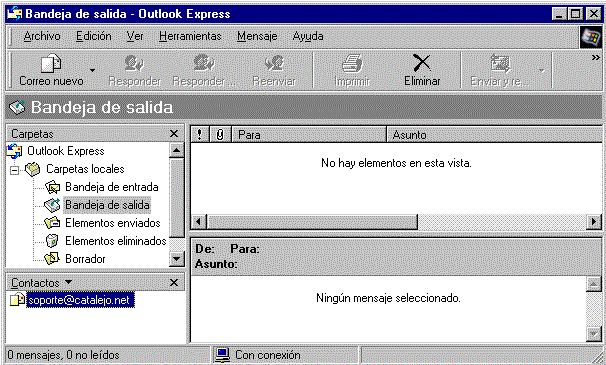The width and height of the screenshot is (606, 365).
Task: Click the Correo nuevo toolbar icon
Action: pyautogui.click(x=51, y=64)
